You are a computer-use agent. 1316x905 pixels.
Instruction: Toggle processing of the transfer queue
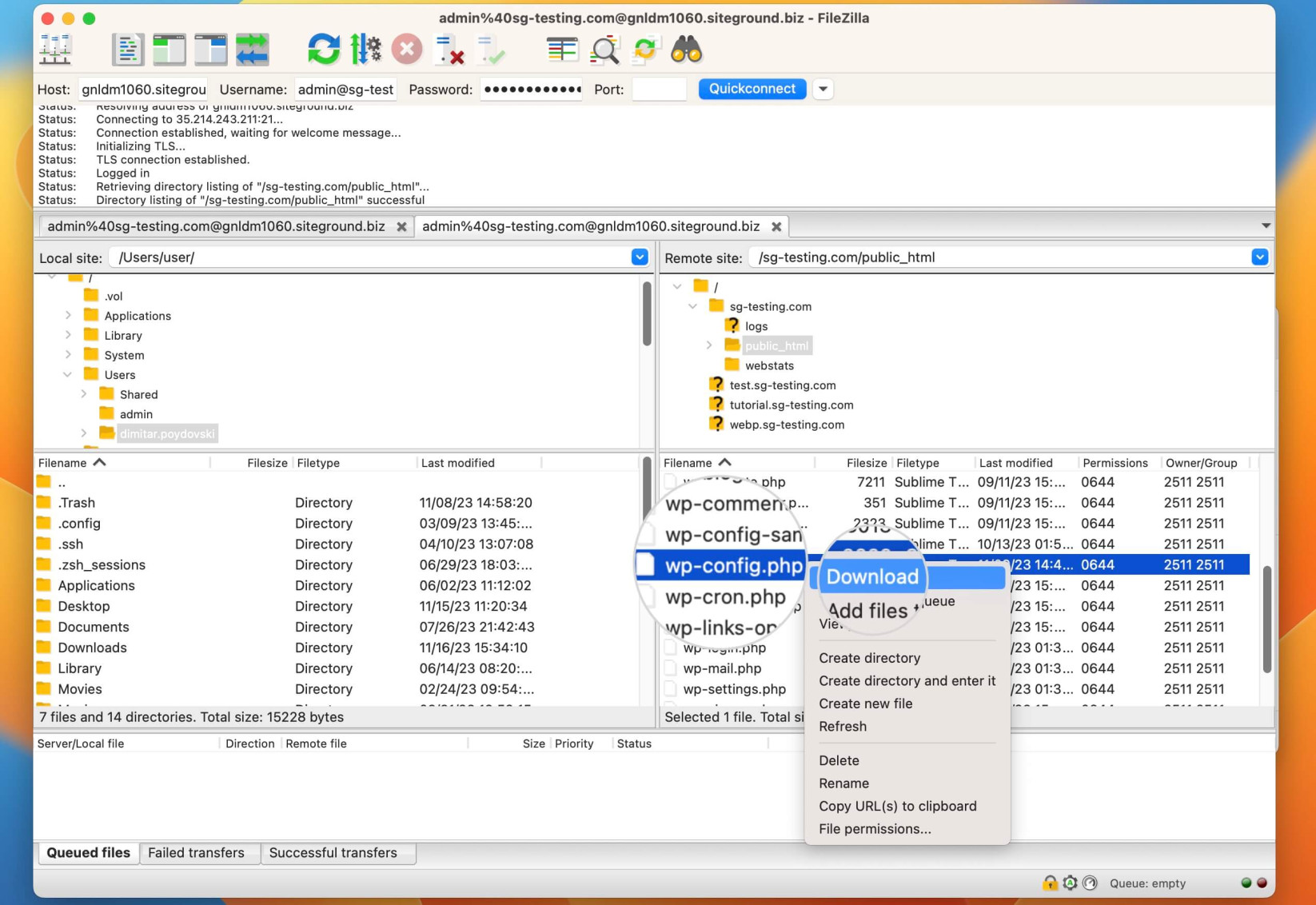pyautogui.click(x=365, y=50)
